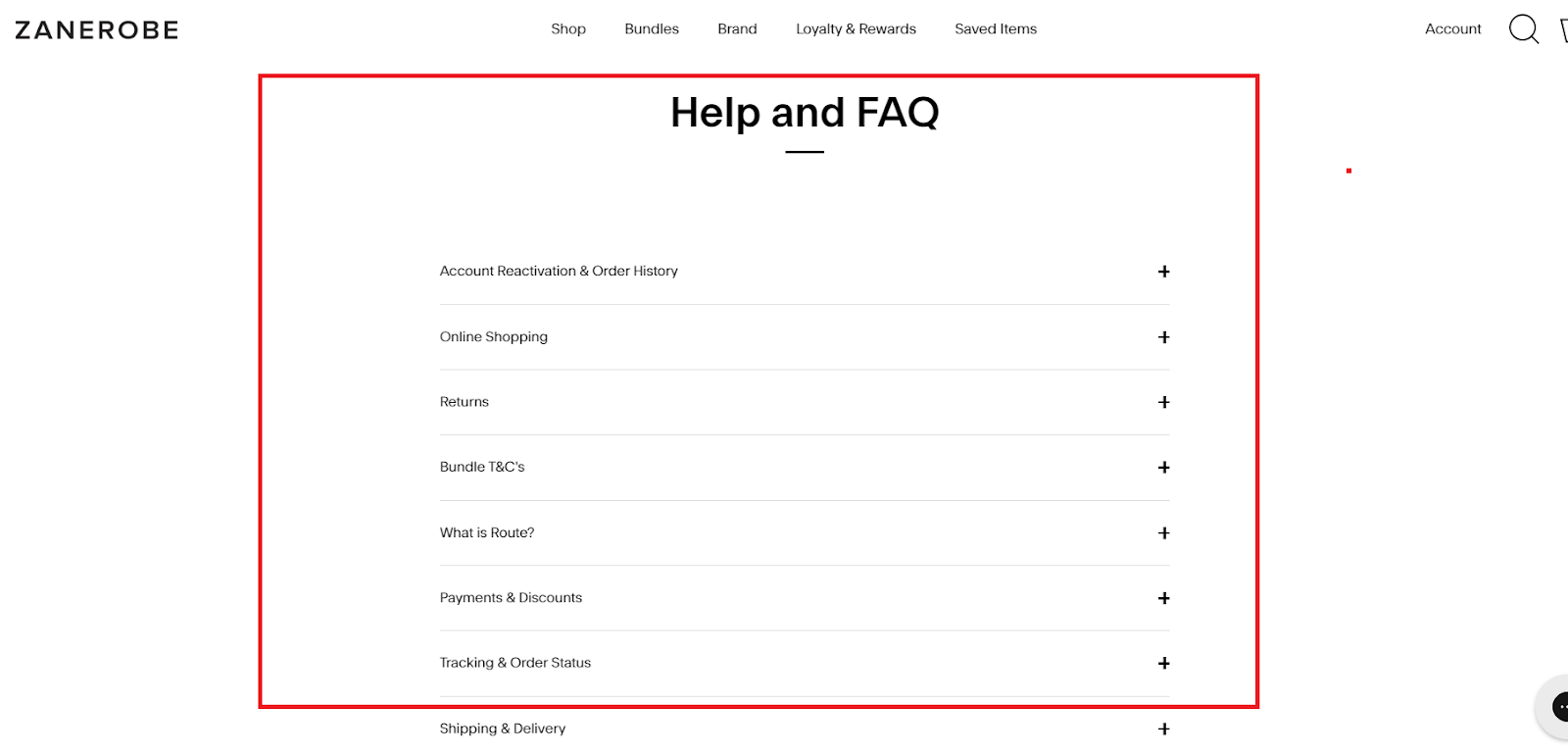Expand Account Reactivation & Order History plus
The image size is (1568, 754).
click(1163, 272)
